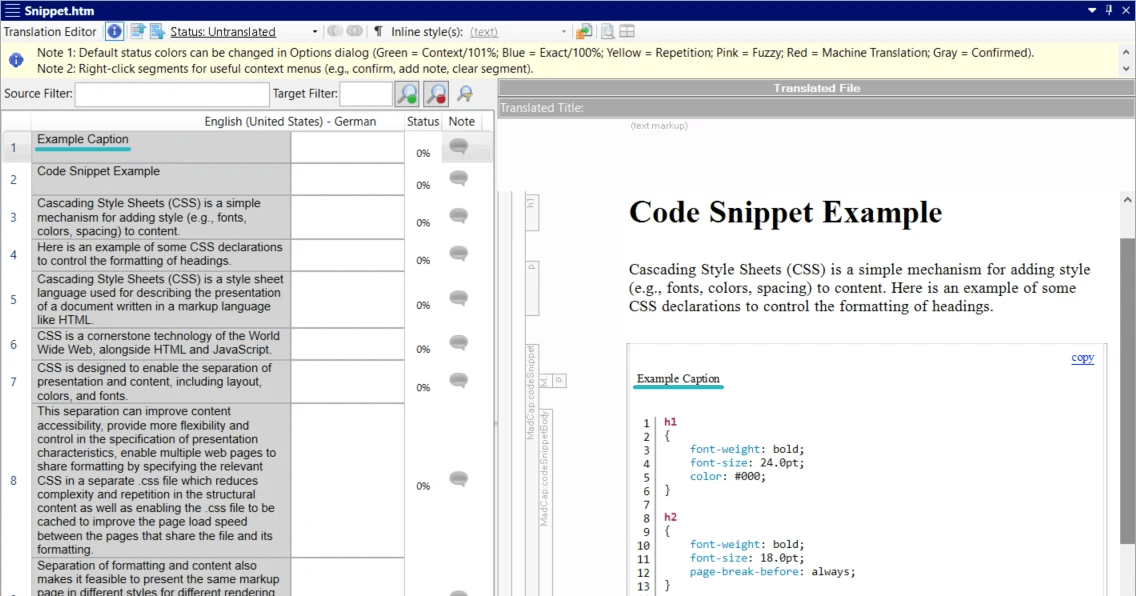Image resolution: width=1136 pixels, height=596 pixels.
Task: Click inside the Source Filter text field
Action: tap(171, 94)
